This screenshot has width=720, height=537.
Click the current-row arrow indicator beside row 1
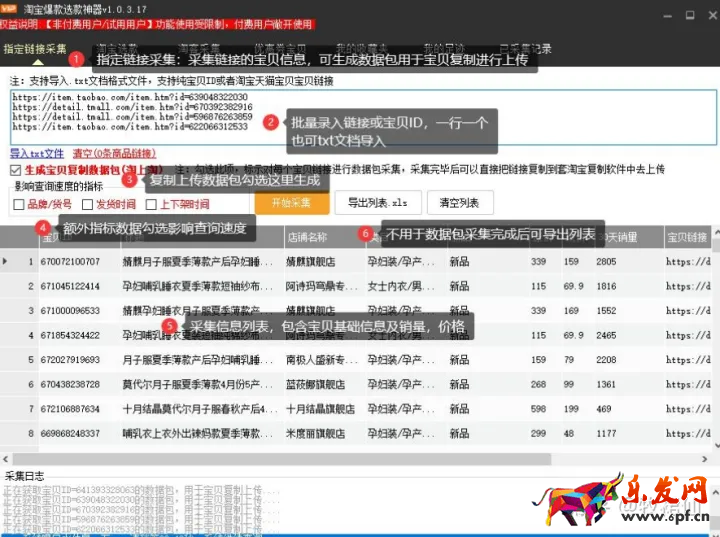(x=6, y=261)
